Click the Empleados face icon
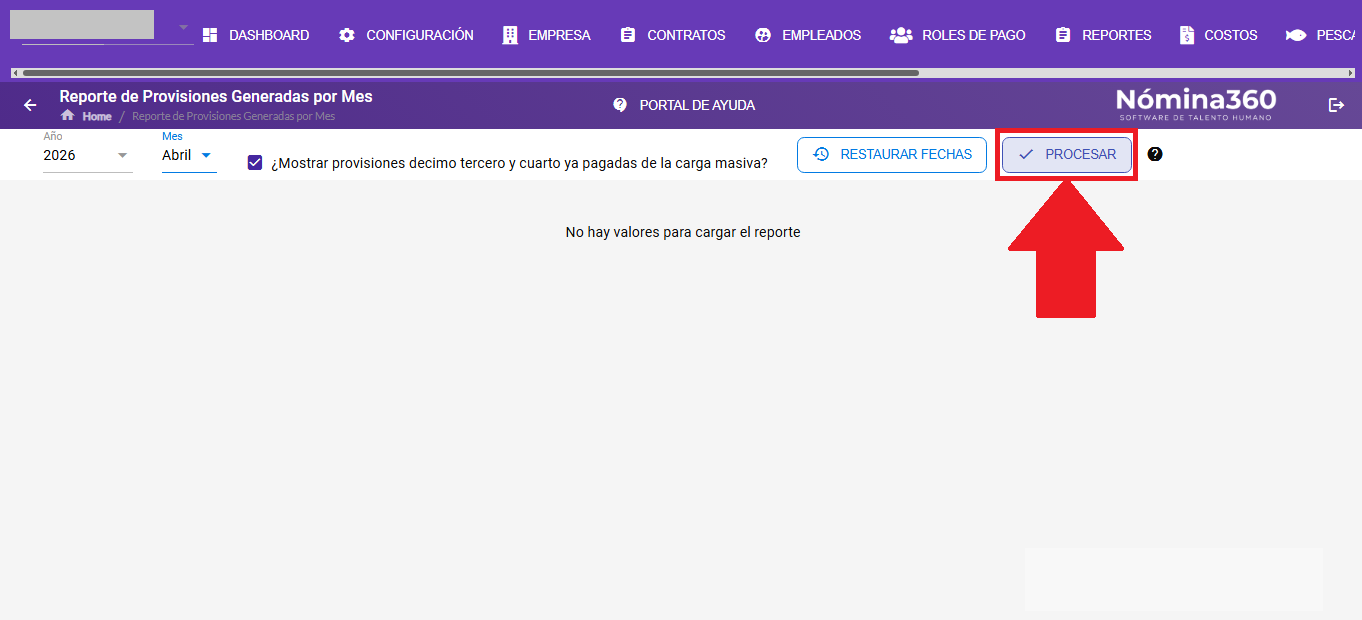 763,35
